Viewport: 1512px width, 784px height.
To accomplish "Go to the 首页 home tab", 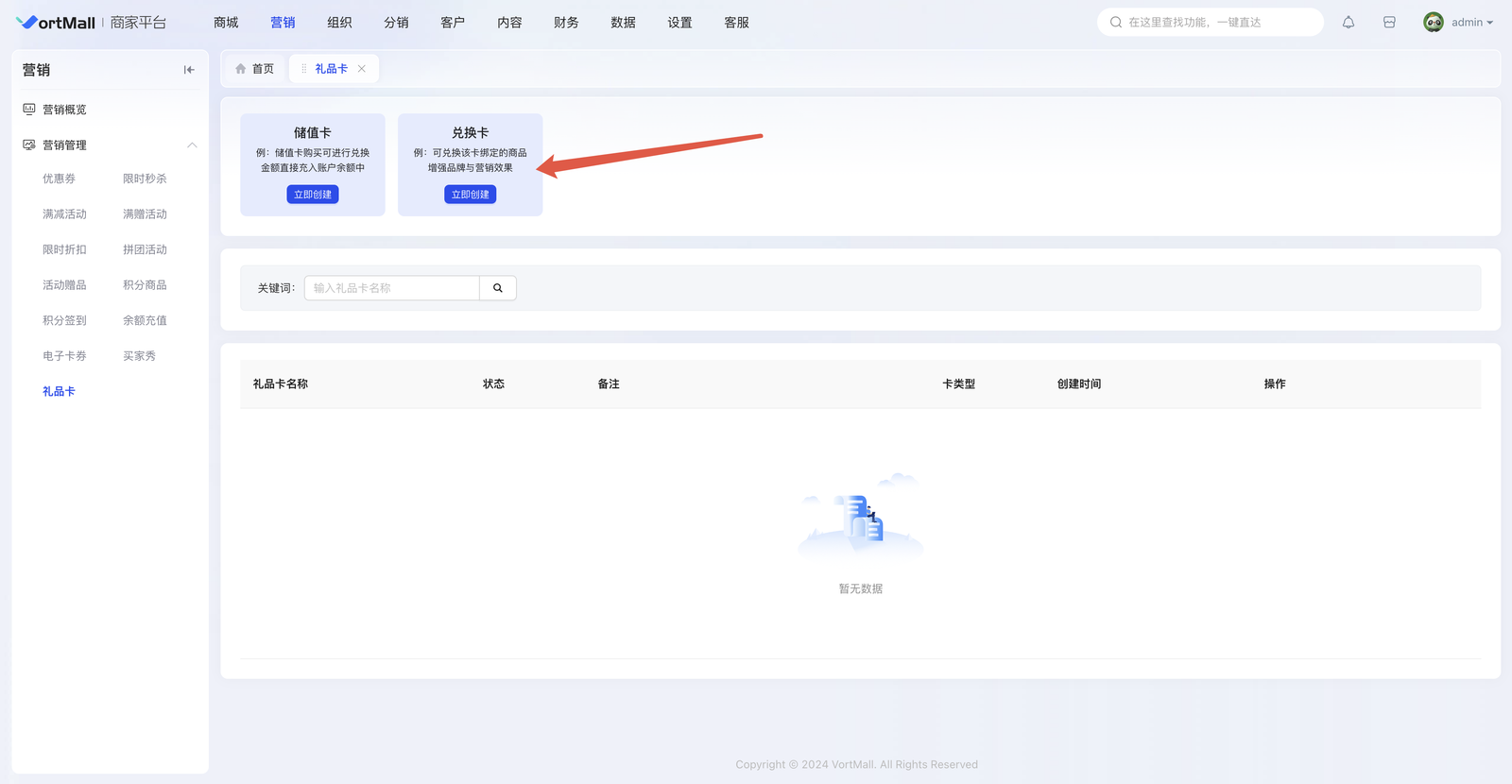I will (x=255, y=69).
